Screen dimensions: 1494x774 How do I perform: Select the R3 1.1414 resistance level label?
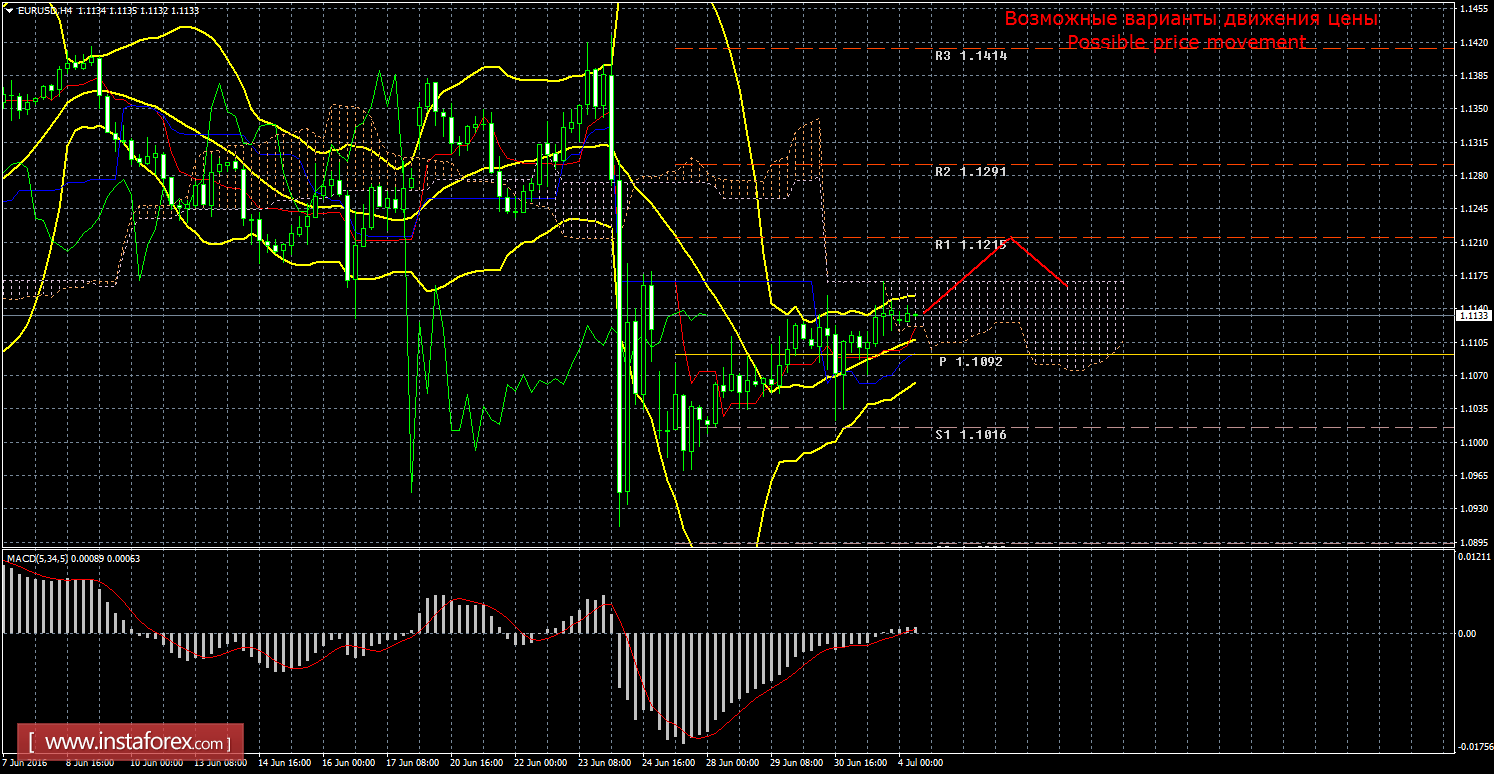point(970,57)
